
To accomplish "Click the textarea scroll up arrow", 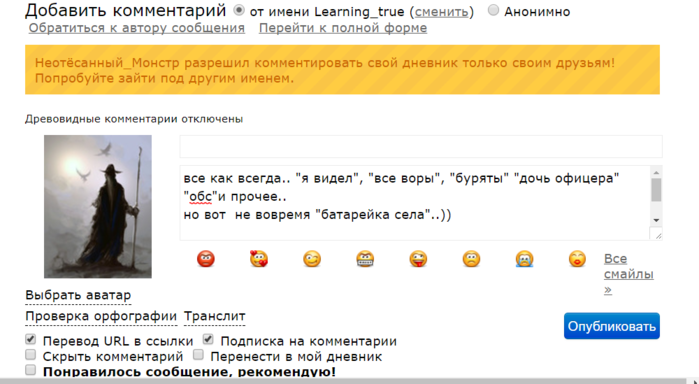I will (x=656, y=173).
